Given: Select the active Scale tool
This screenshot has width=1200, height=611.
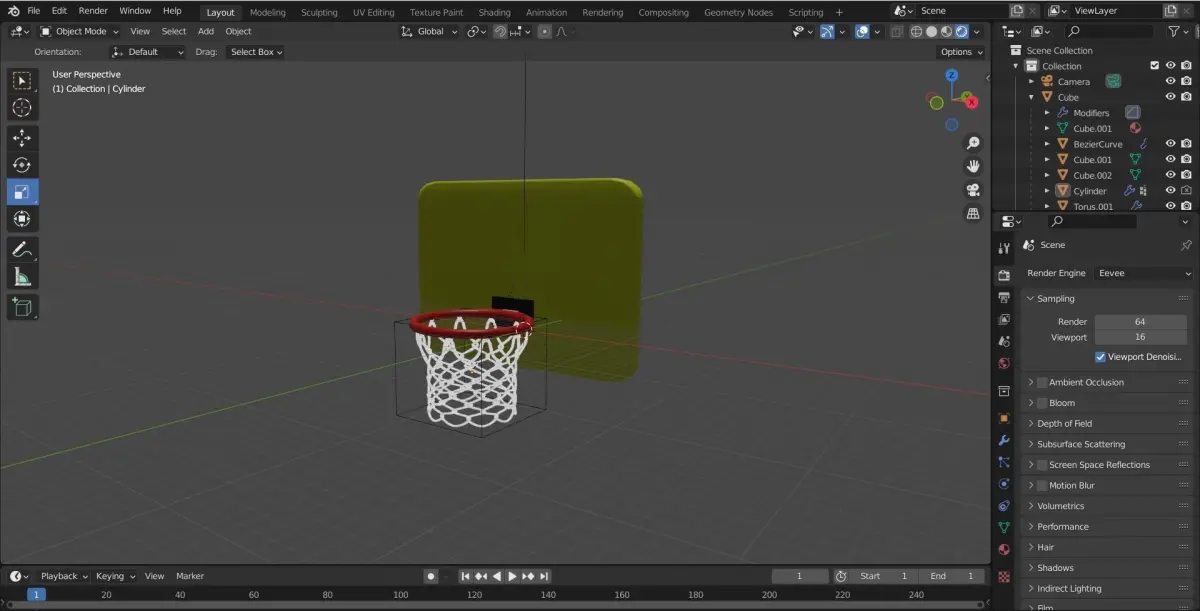Looking at the screenshot, I should [x=22, y=192].
